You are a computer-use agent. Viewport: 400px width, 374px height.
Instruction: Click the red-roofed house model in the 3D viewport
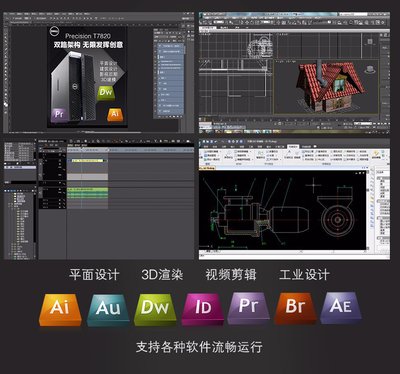point(328,87)
